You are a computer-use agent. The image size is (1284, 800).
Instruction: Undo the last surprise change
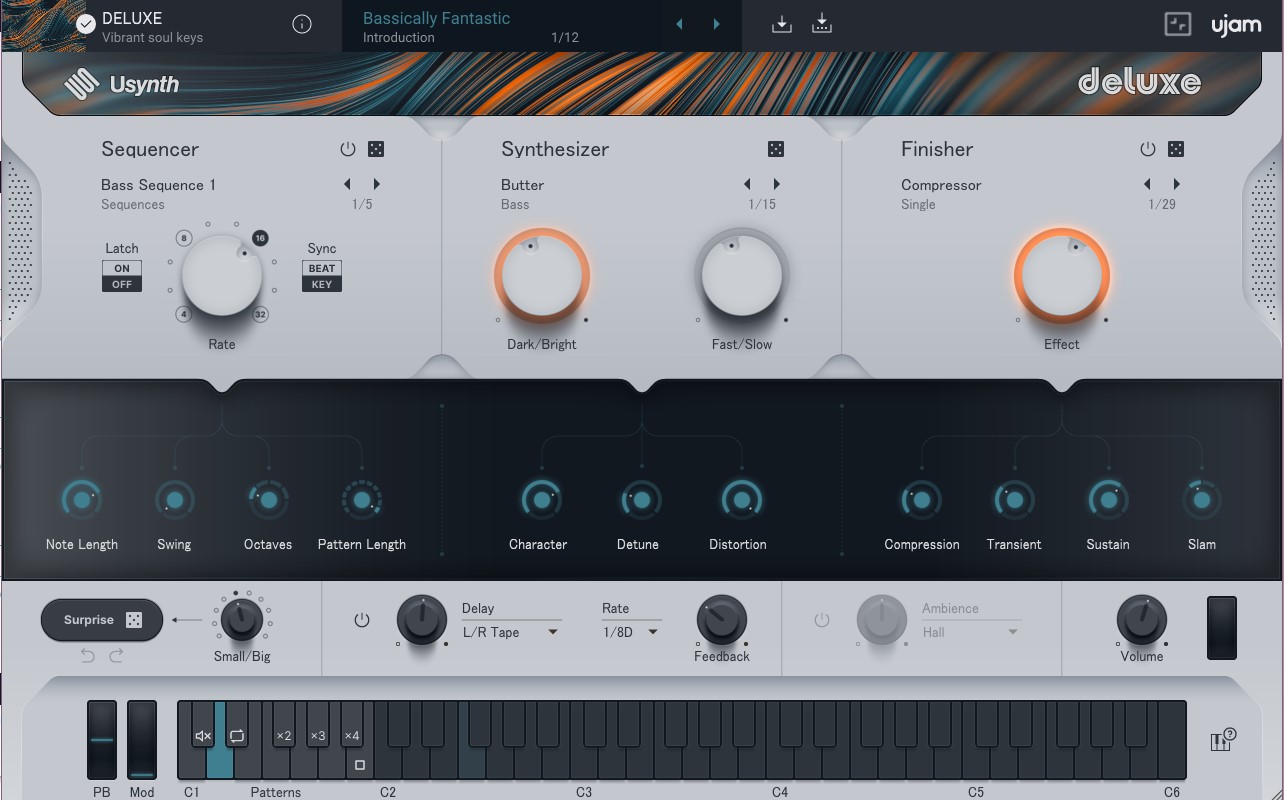click(88, 656)
